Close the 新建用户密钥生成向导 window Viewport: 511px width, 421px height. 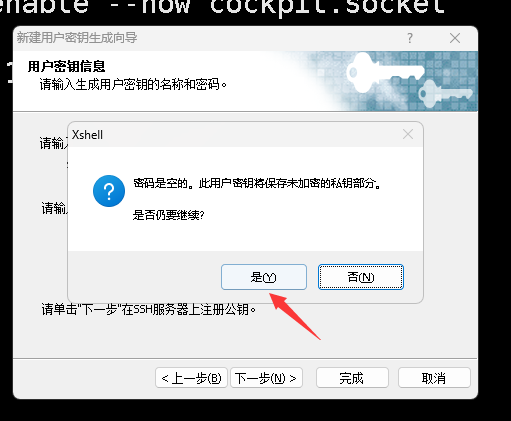[455, 38]
